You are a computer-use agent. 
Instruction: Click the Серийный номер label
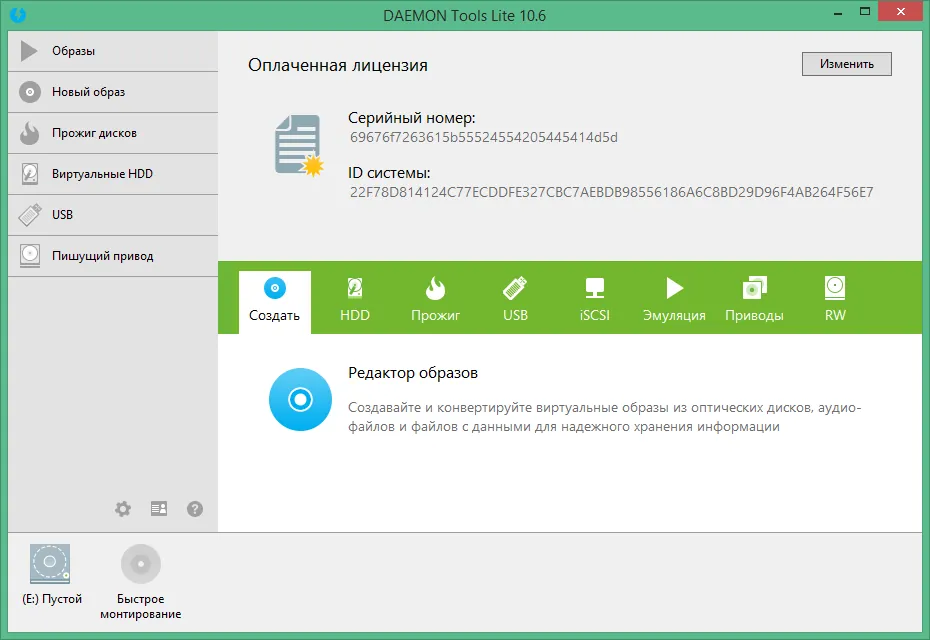412,118
